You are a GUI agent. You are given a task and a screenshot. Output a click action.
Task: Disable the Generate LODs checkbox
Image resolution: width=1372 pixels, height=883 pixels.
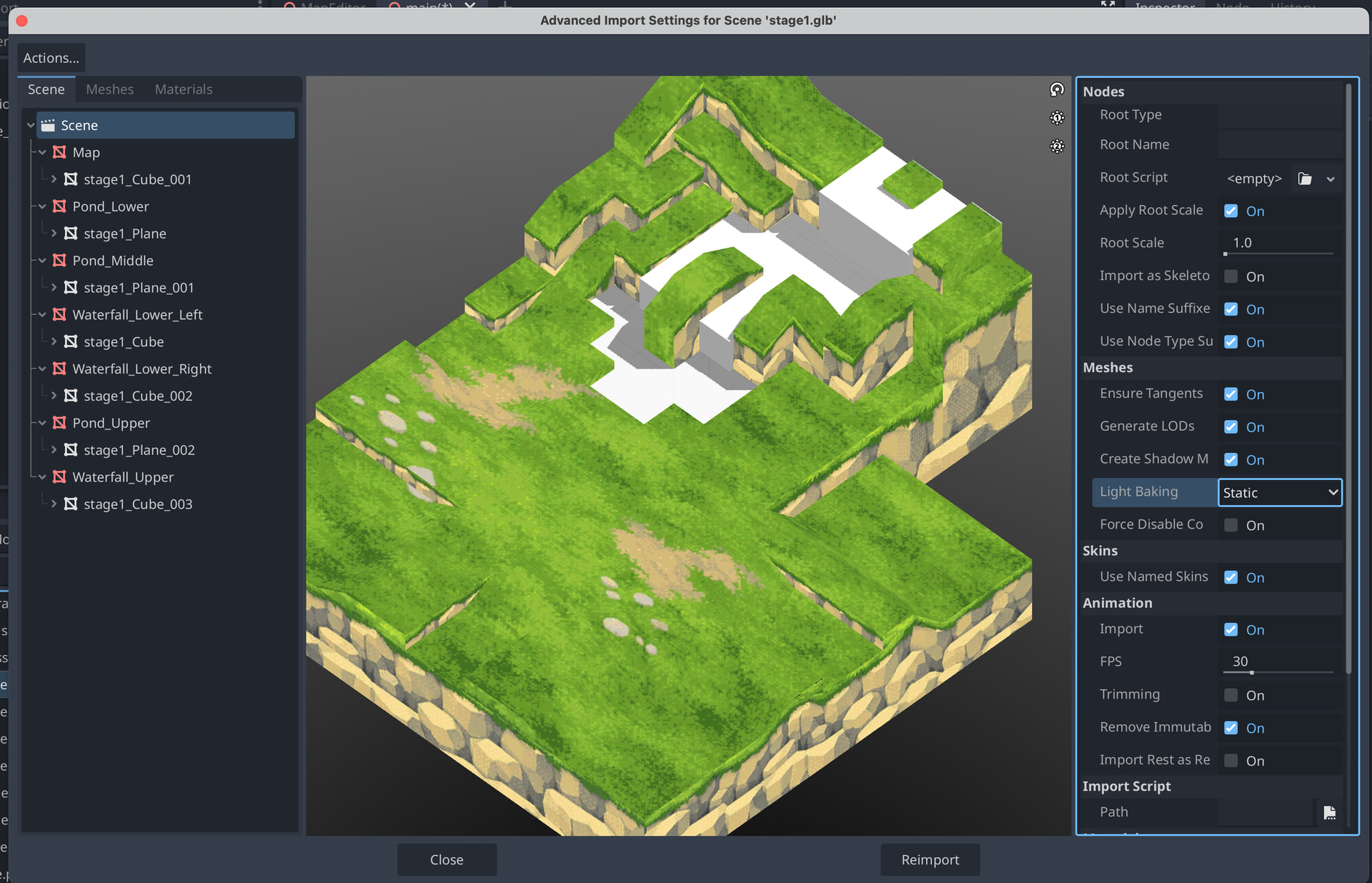pos(1231,427)
